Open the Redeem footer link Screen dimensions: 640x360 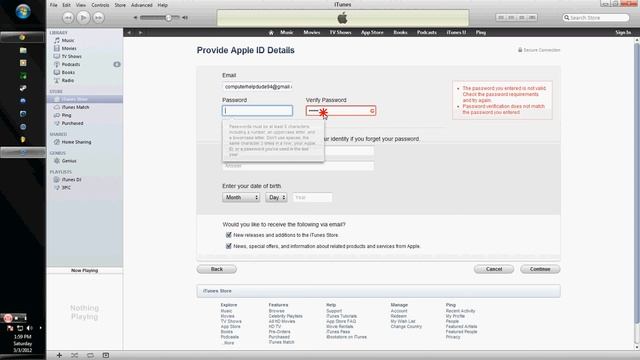398,316
